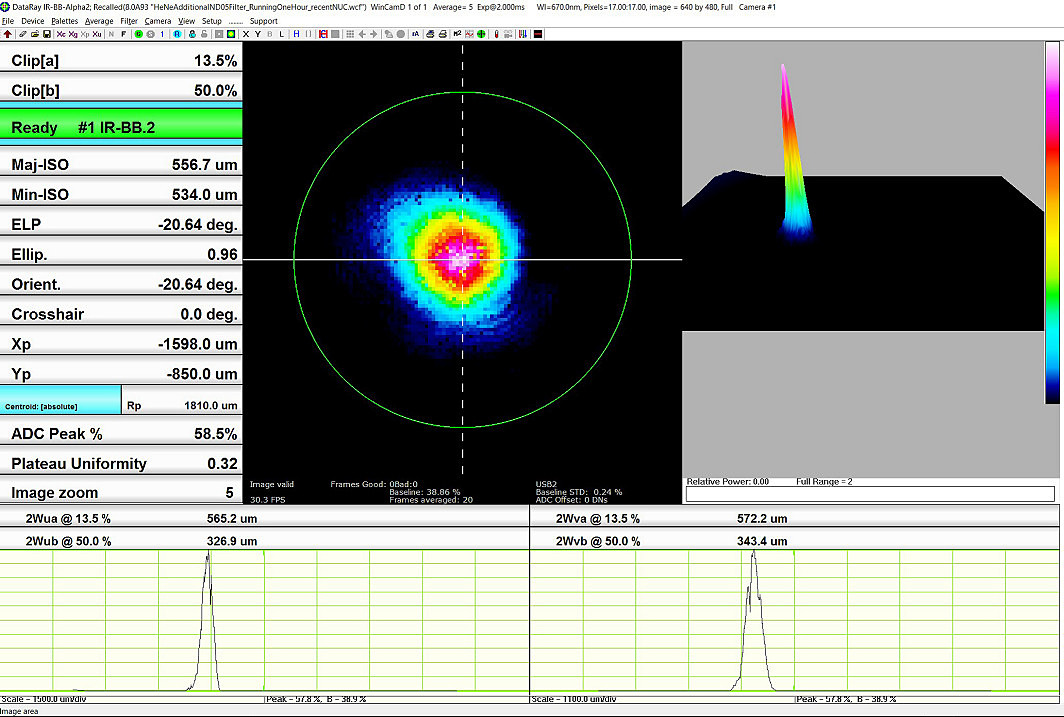Click the printer icon in toolbar

point(429,34)
